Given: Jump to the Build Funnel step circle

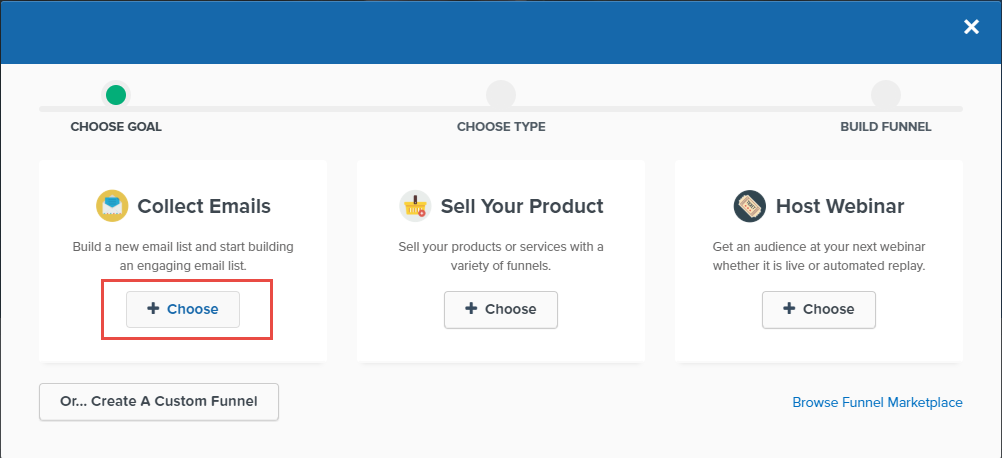Looking at the screenshot, I should click(x=885, y=95).
